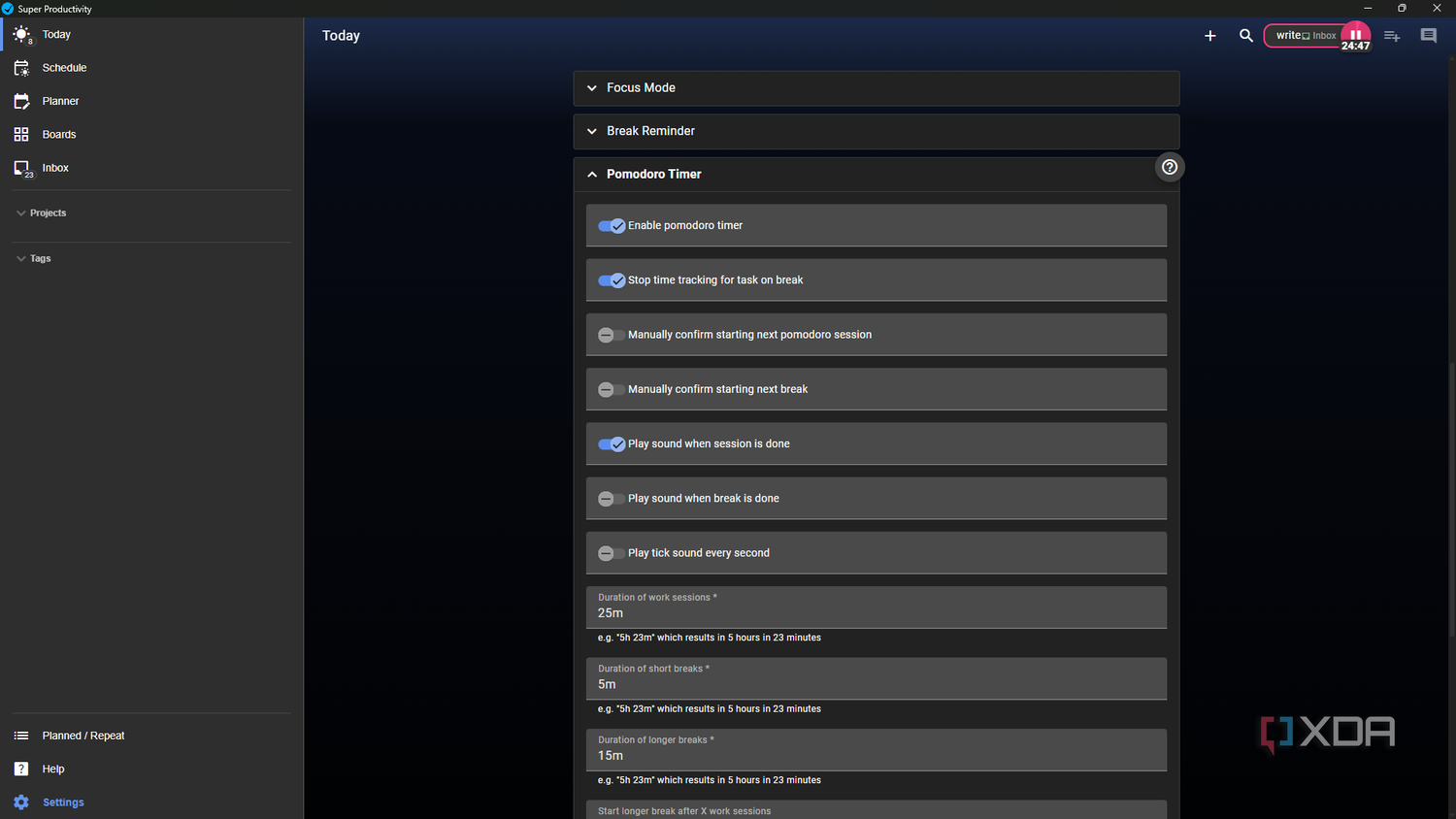Open the search magnifier icon
This screenshot has height=819, width=1456.
tap(1246, 36)
